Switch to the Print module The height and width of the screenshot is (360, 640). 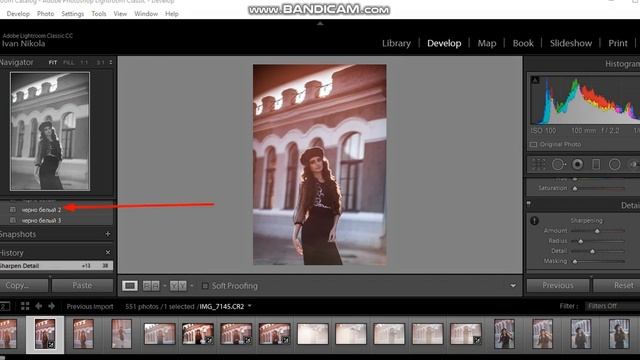618,43
